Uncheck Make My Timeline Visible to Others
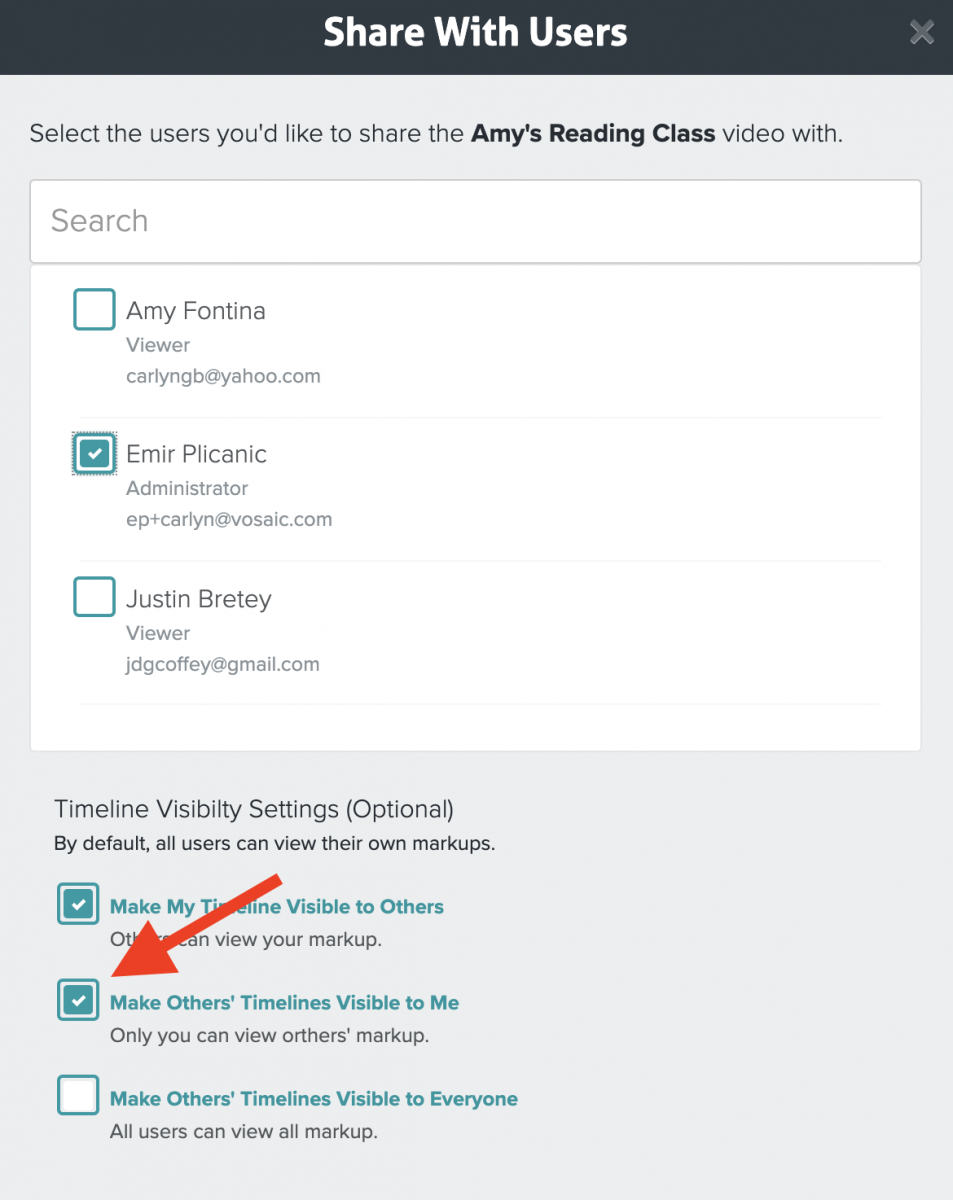 tap(78, 905)
